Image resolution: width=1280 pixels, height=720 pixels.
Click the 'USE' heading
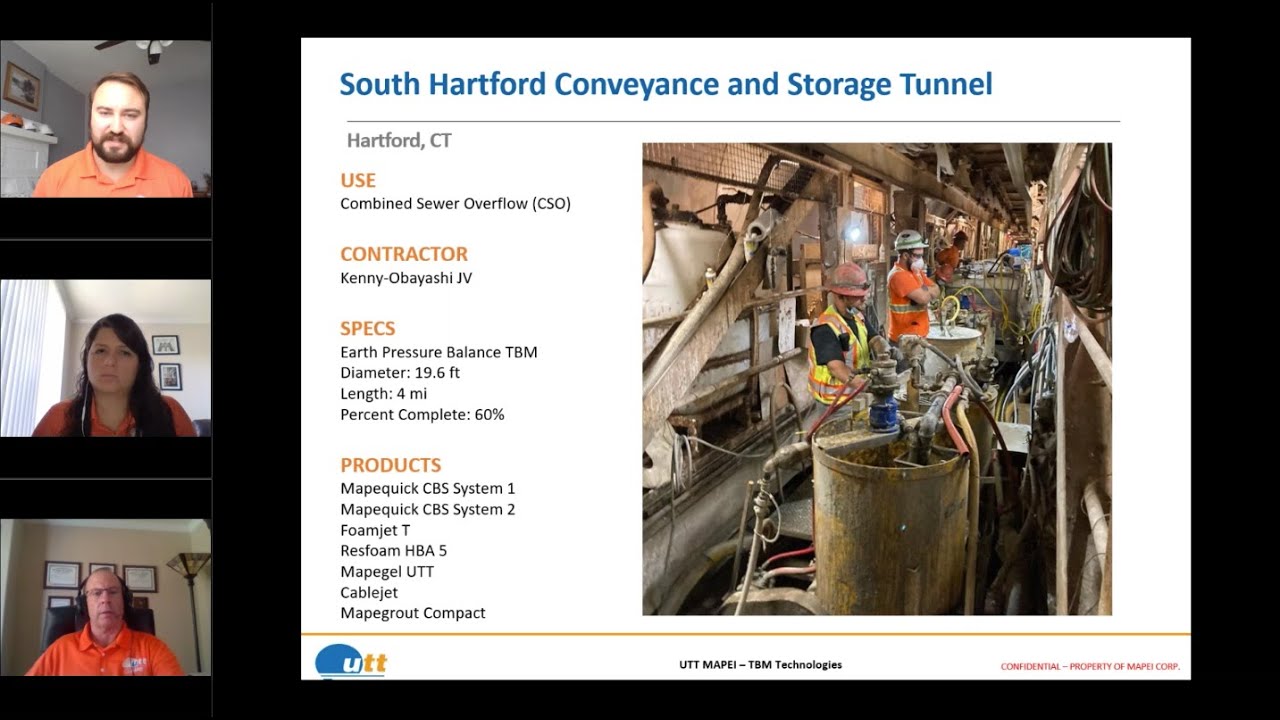358,181
